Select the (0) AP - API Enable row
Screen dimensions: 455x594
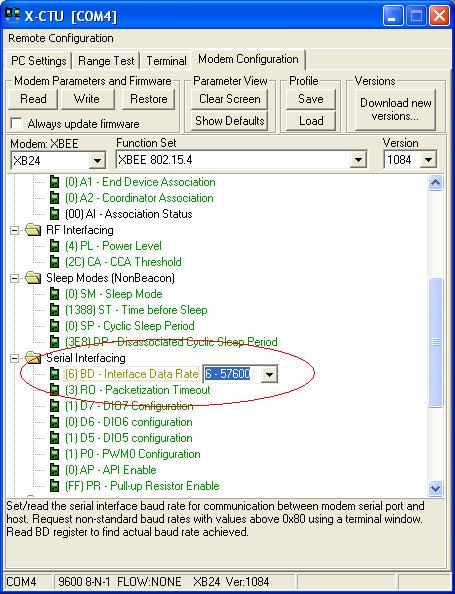(111, 470)
